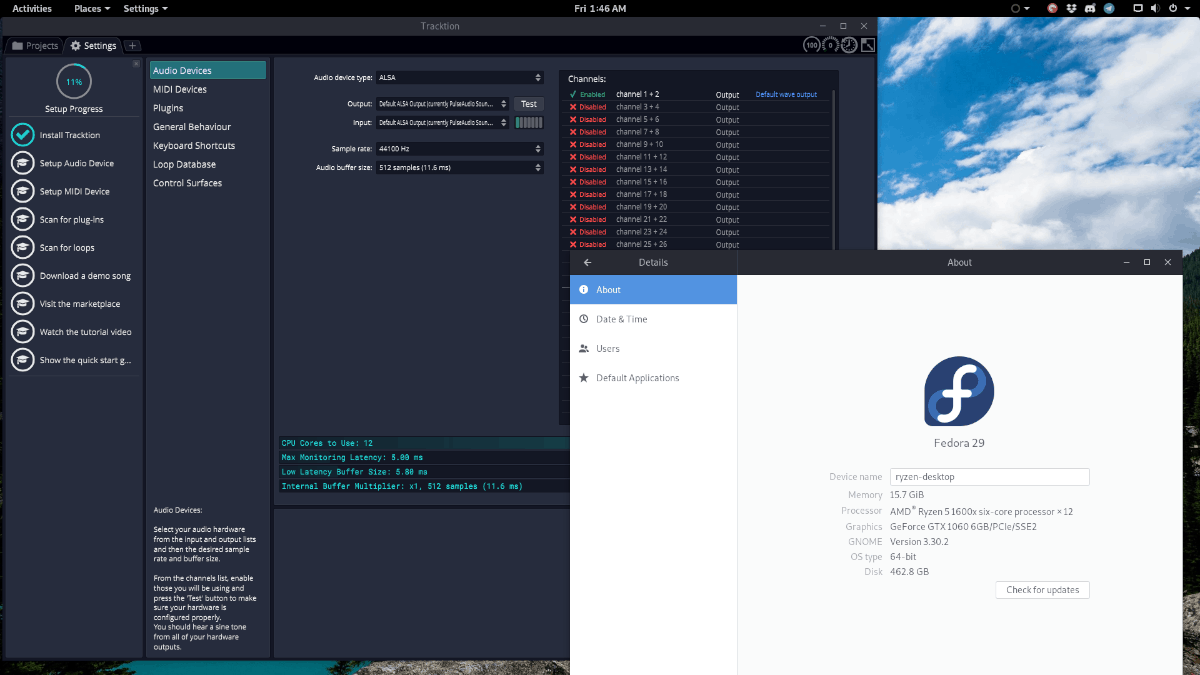Click the fullscreen arrow icon in Tracktion
The width and height of the screenshot is (1200, 675).
(x=868, y=45)
